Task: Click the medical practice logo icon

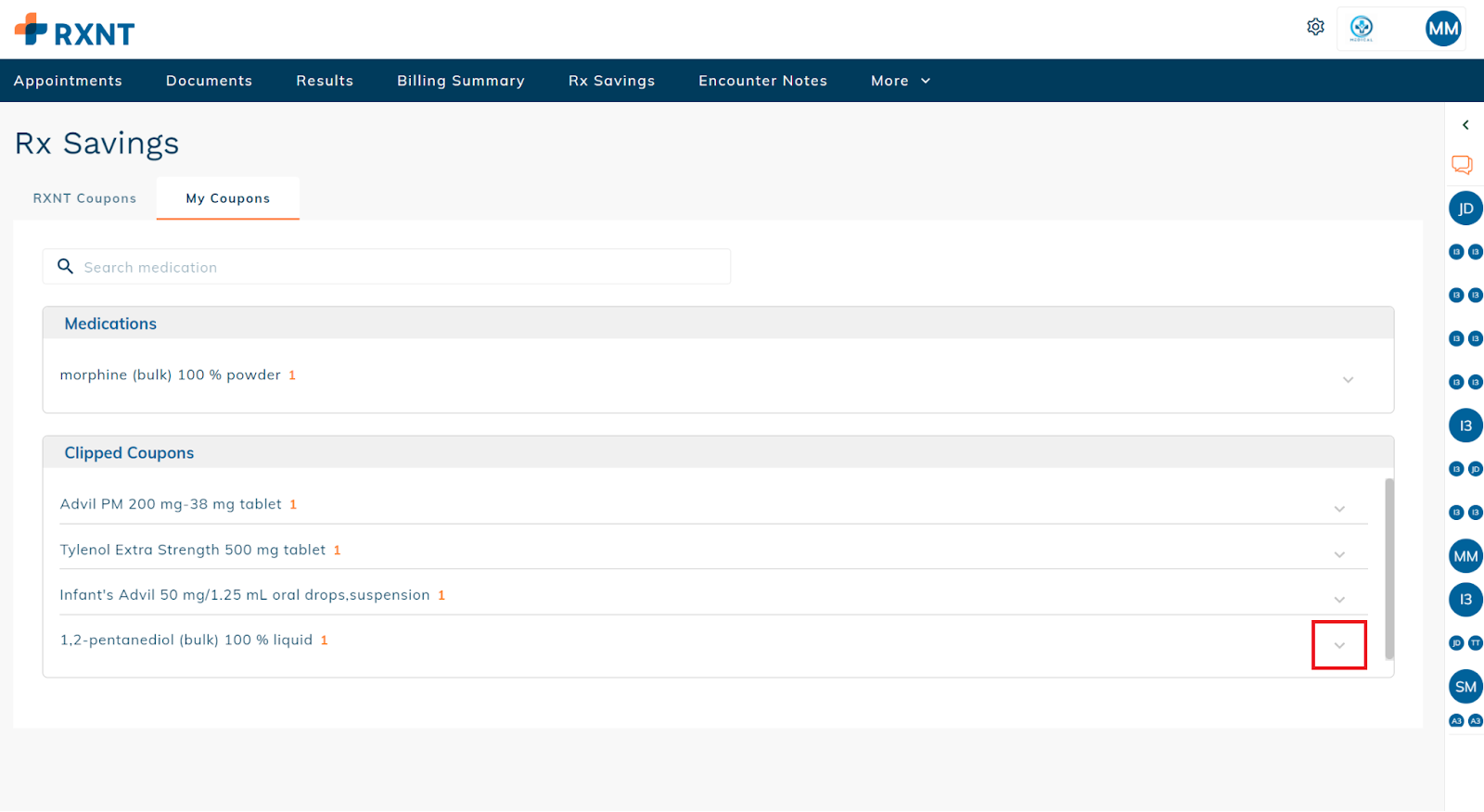Action: (1361, 28)
